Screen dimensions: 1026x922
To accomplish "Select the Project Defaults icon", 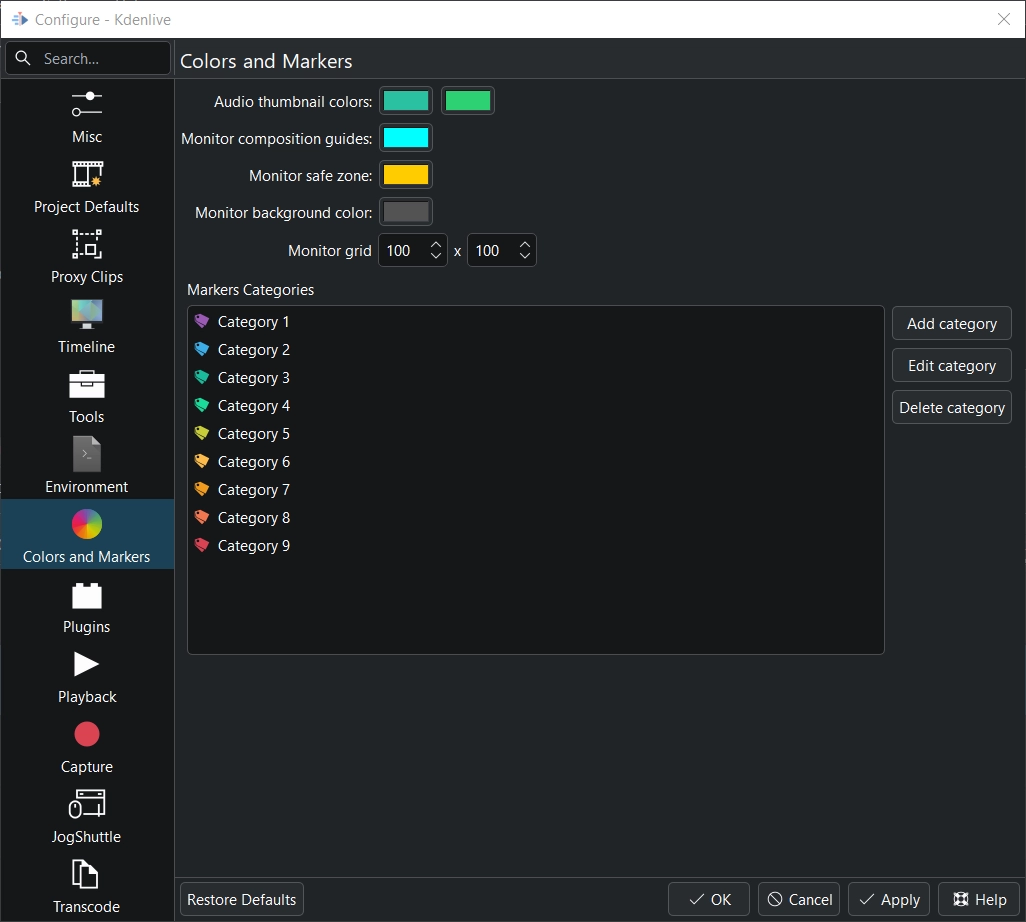I will pos(86,185).
